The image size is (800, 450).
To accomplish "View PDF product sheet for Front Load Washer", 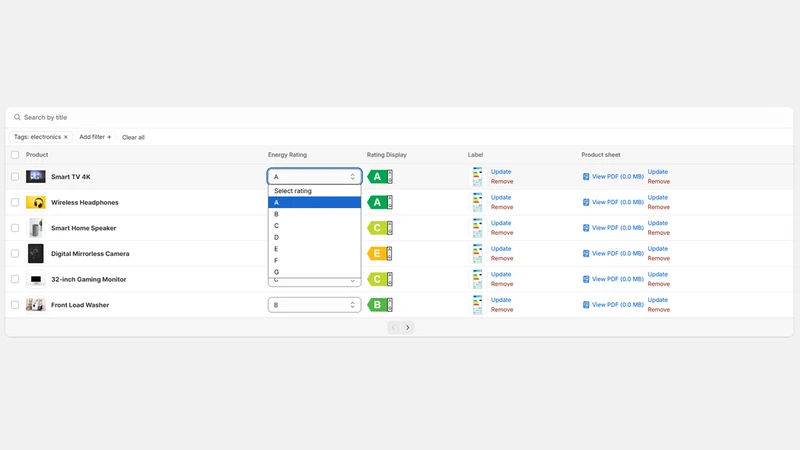I will (x=613, y=305).
